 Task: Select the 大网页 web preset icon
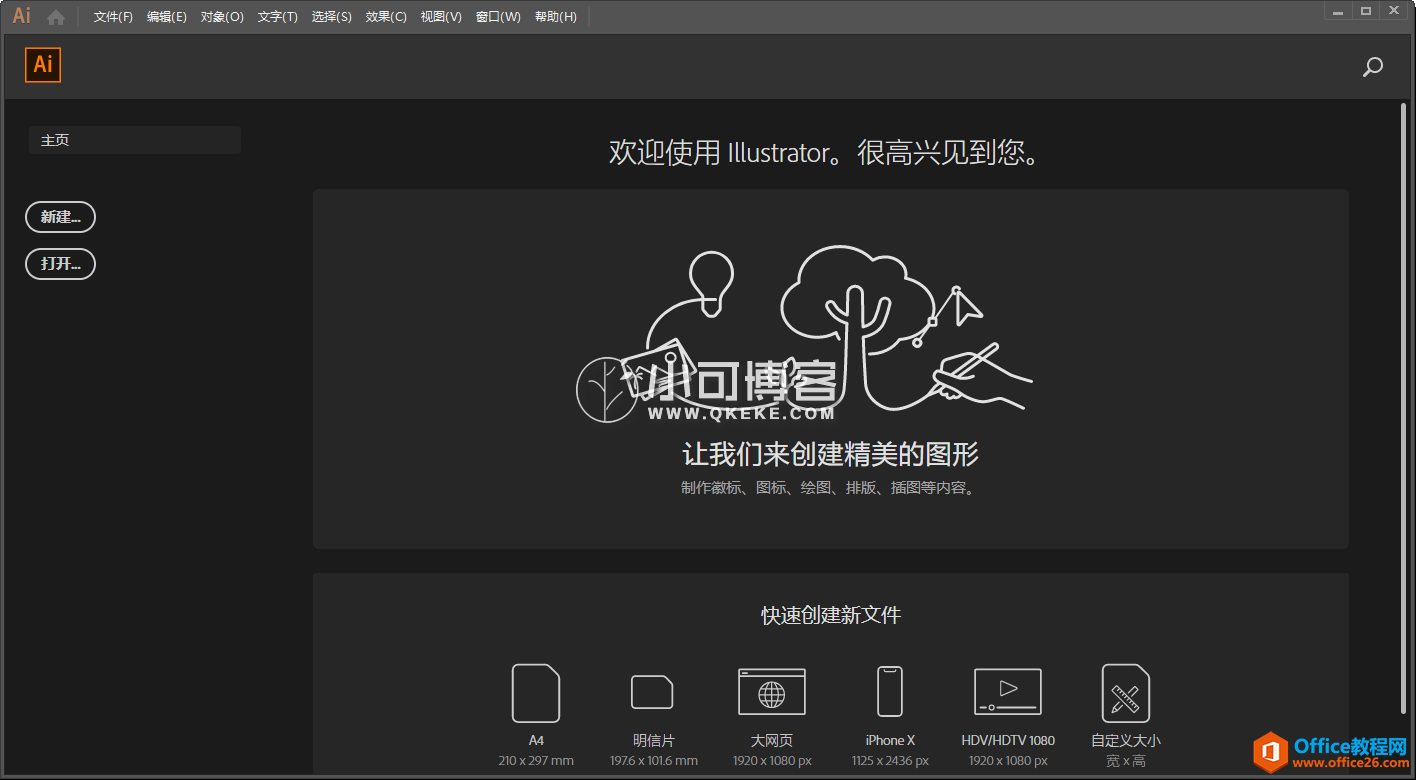pos(772,692)
